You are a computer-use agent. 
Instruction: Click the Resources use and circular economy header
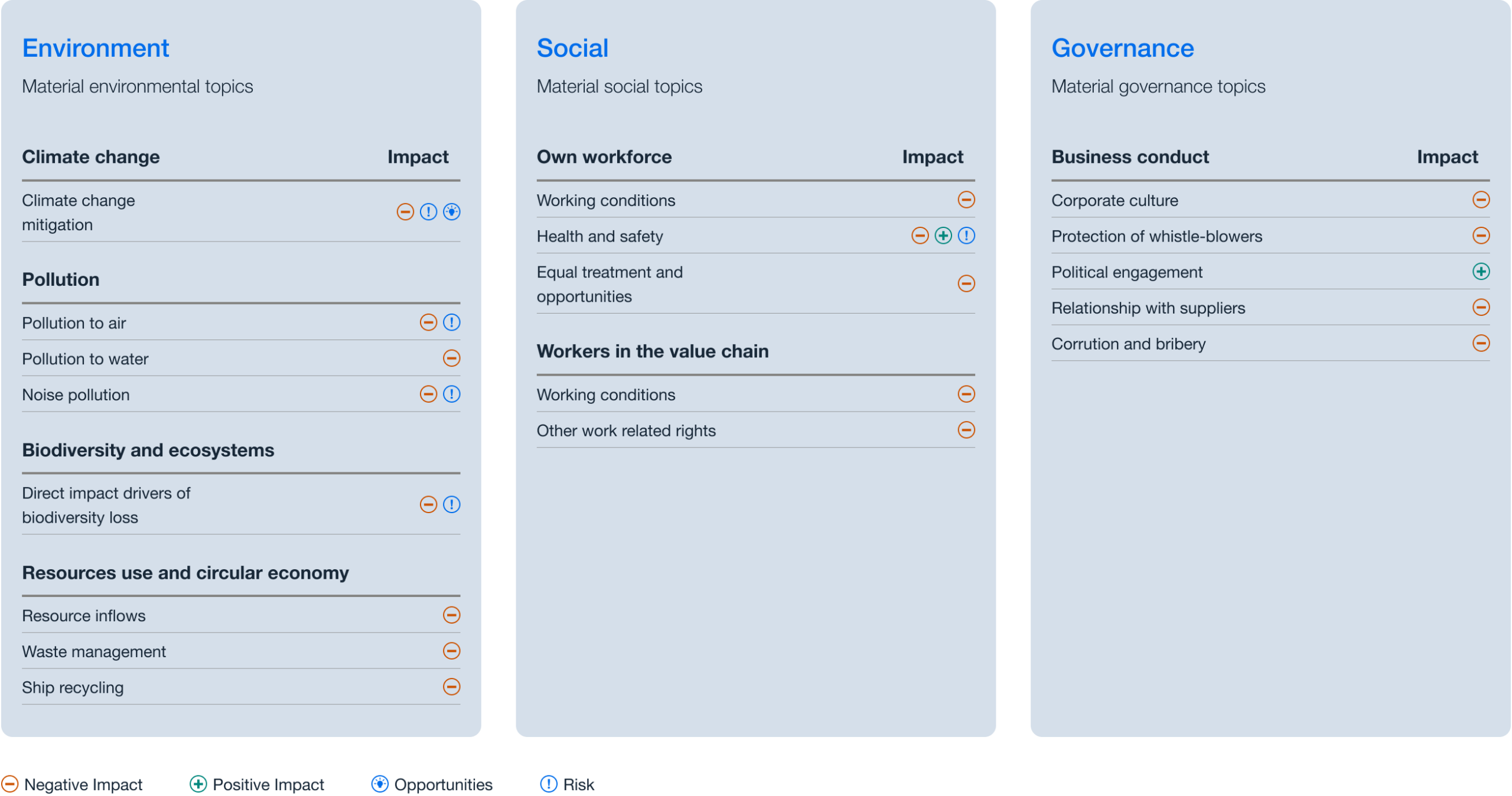pos(185,573)
